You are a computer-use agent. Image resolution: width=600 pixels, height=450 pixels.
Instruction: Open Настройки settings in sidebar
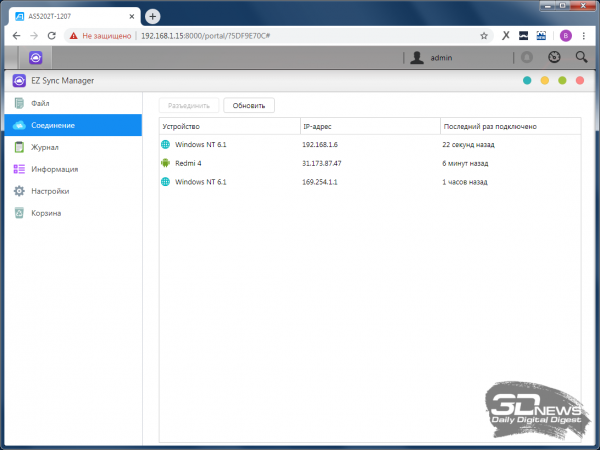click(x=49, y=191)
